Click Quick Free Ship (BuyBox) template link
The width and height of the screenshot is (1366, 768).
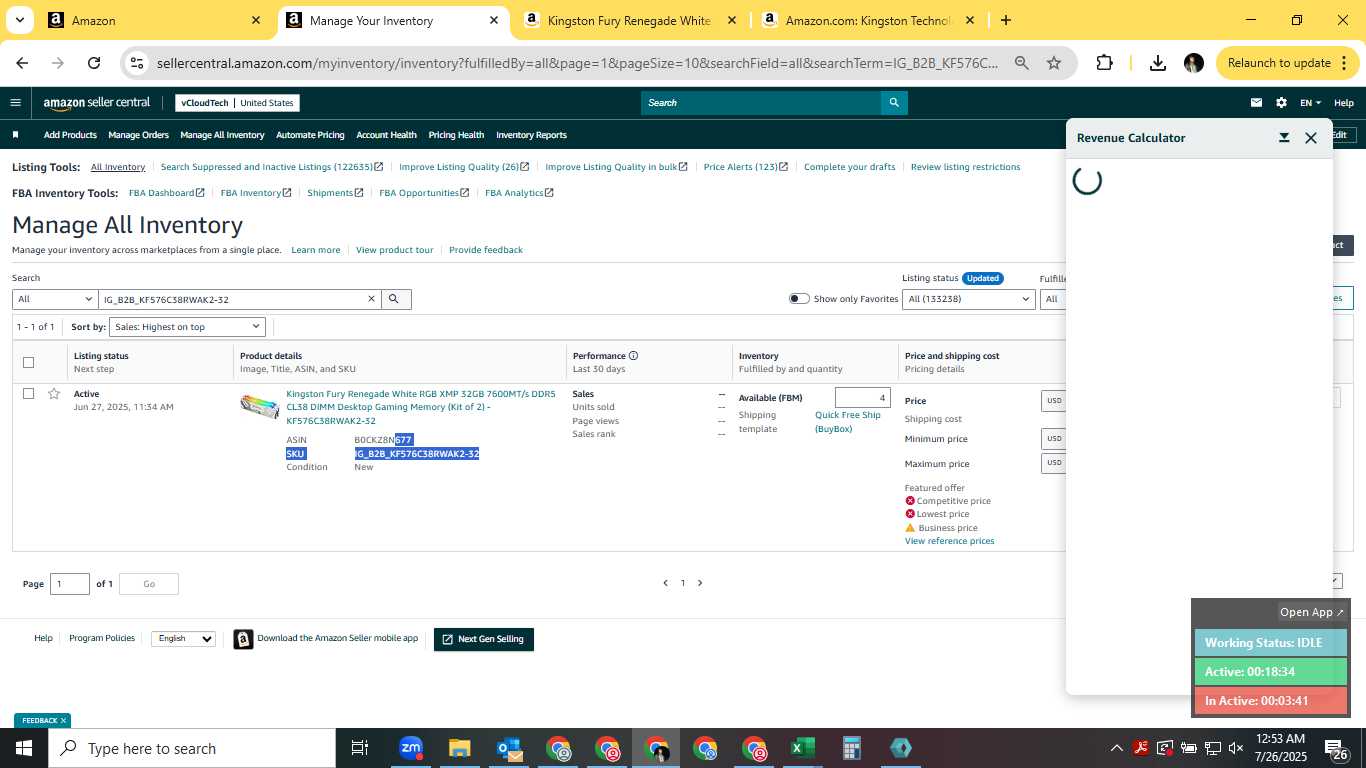848,422
